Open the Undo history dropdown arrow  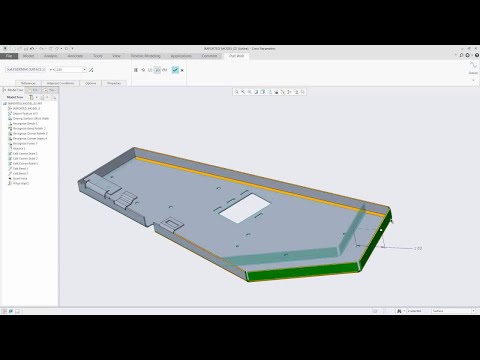[x=36, y=49]
